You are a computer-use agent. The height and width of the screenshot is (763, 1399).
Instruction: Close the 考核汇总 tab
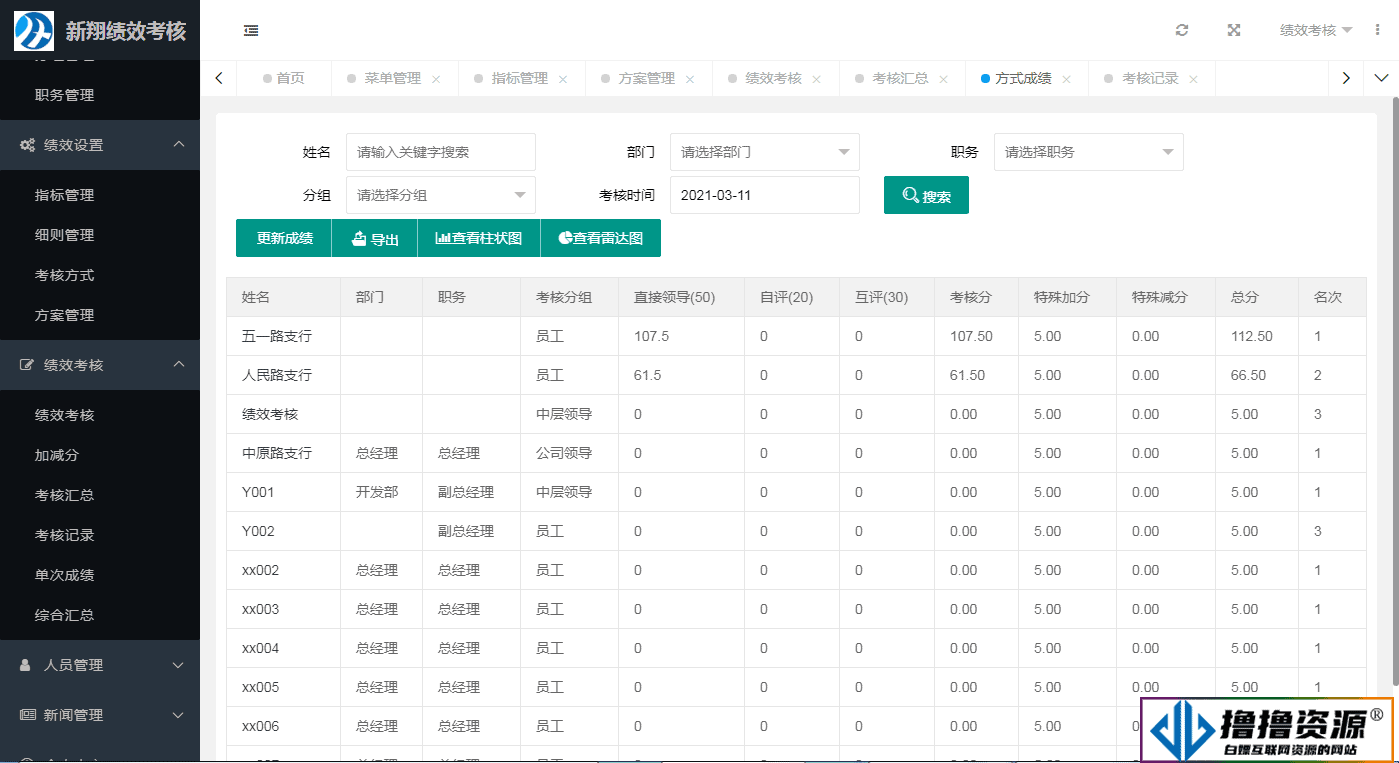[x=943, y=79]
